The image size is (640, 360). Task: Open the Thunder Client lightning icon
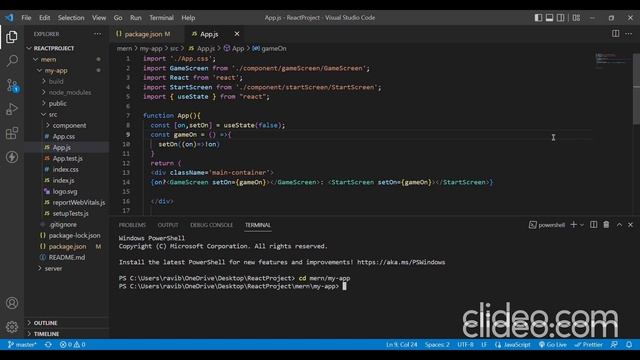pos(12,157)
